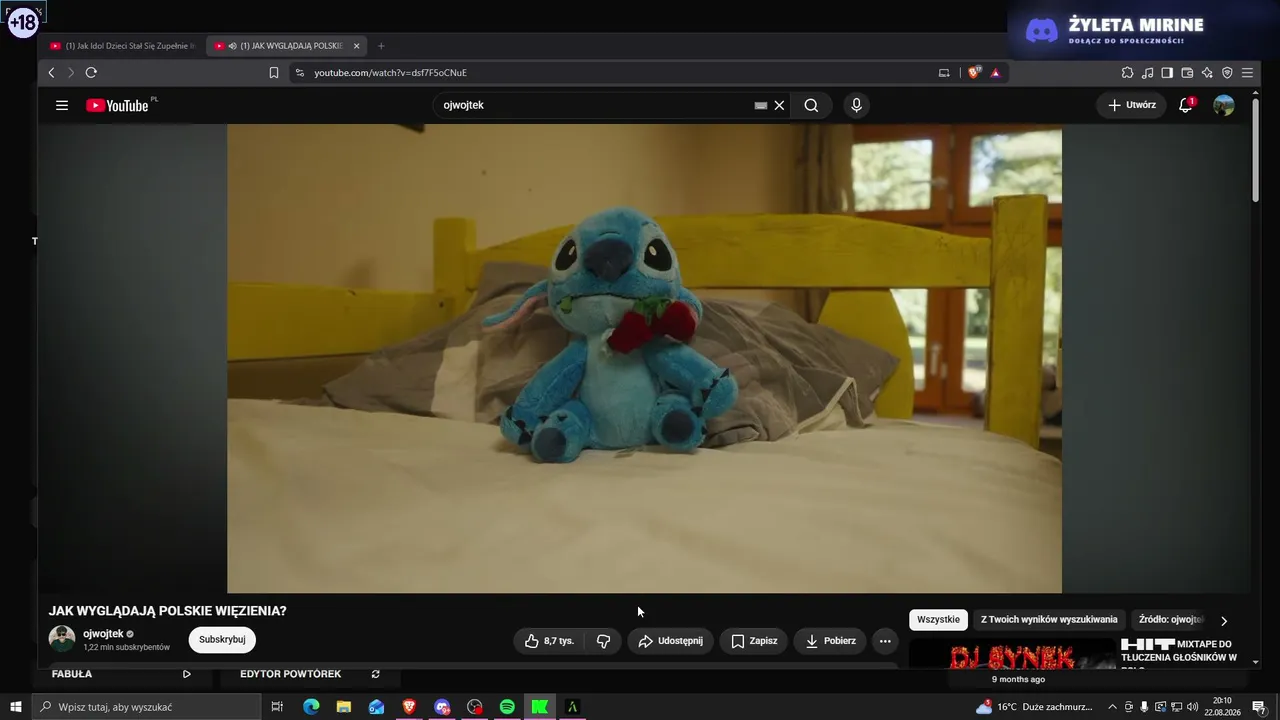Open the weather widget showing 16°C

pyautogui.click(x=1034, y=707)
